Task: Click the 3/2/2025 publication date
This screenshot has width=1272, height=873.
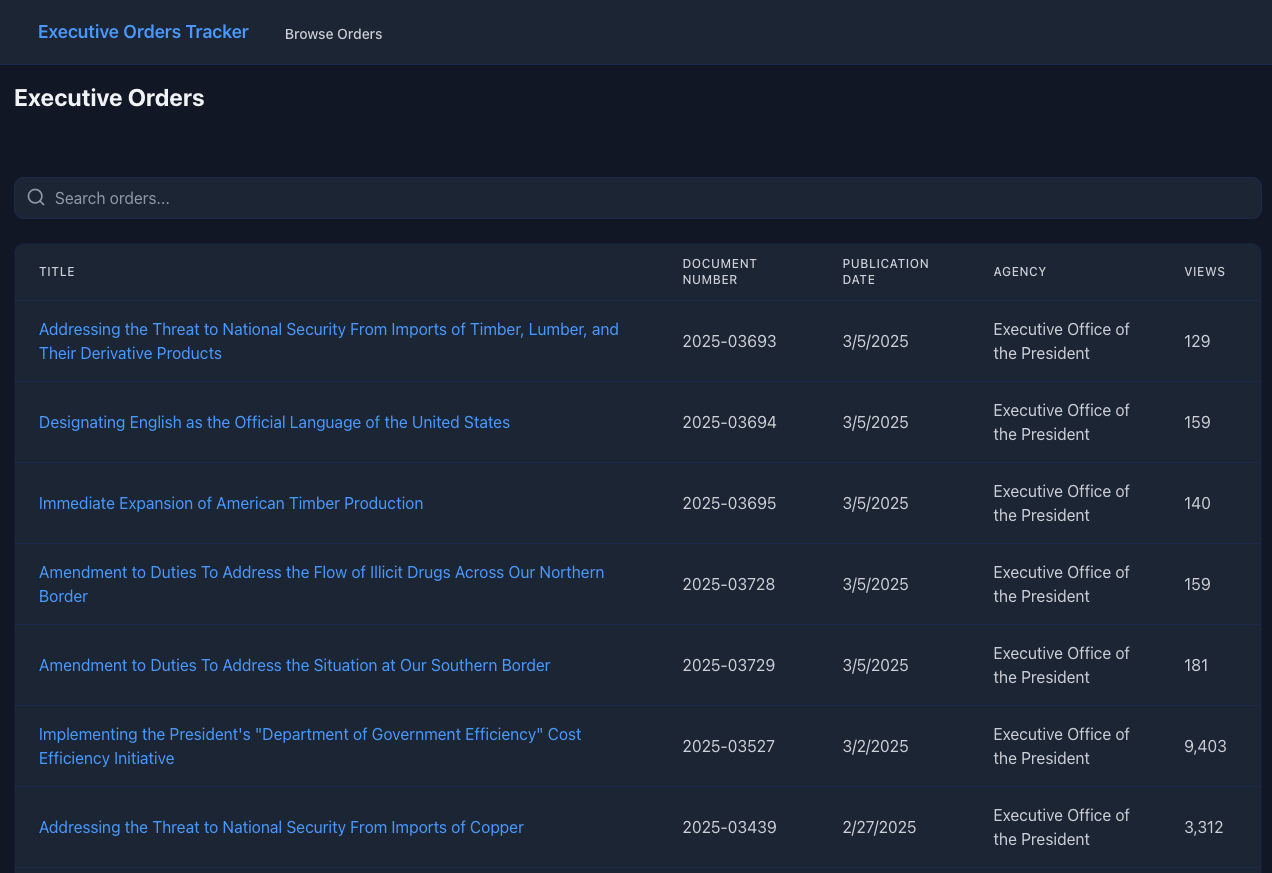Action: tap(876, 746)
